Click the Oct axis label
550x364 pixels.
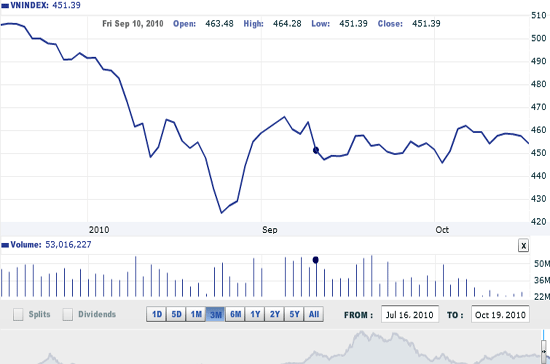pos(442,230)
